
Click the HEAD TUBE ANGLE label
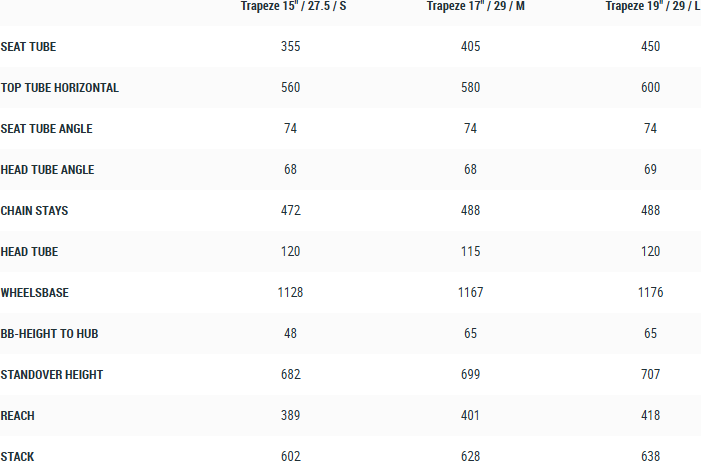(x=48, y=170)
